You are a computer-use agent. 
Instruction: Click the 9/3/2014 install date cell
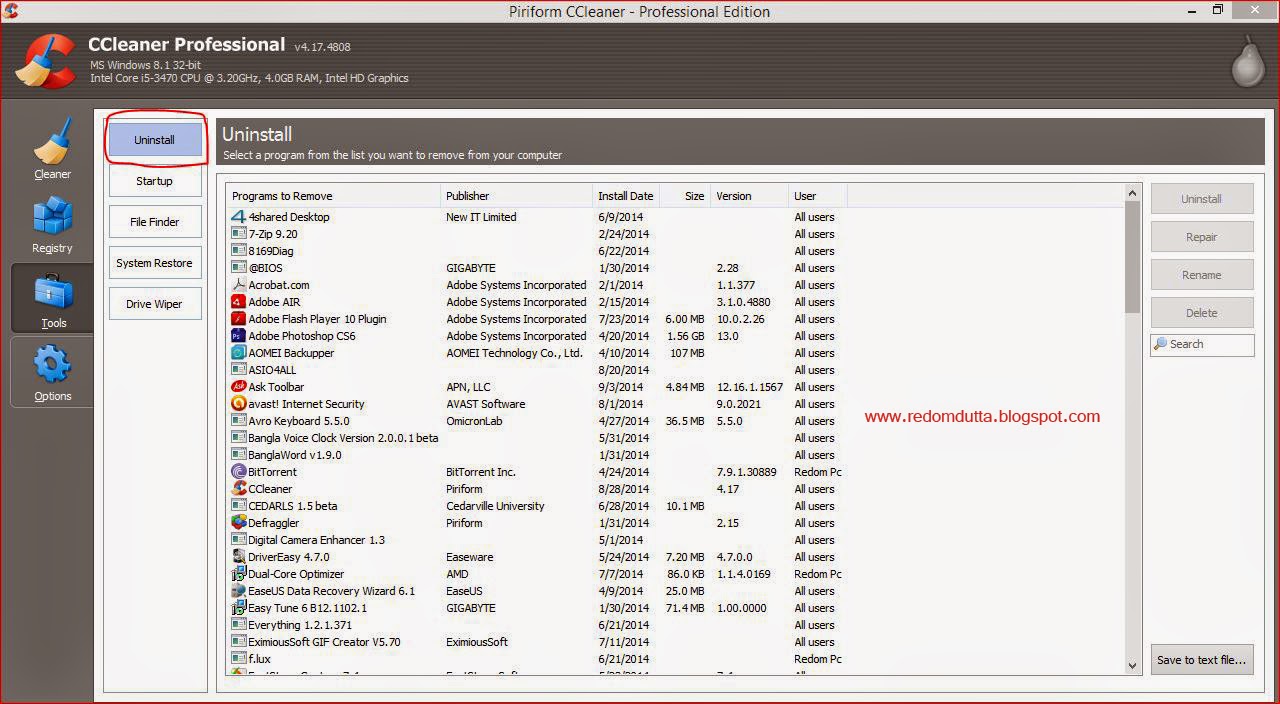(x=622, y=387)
